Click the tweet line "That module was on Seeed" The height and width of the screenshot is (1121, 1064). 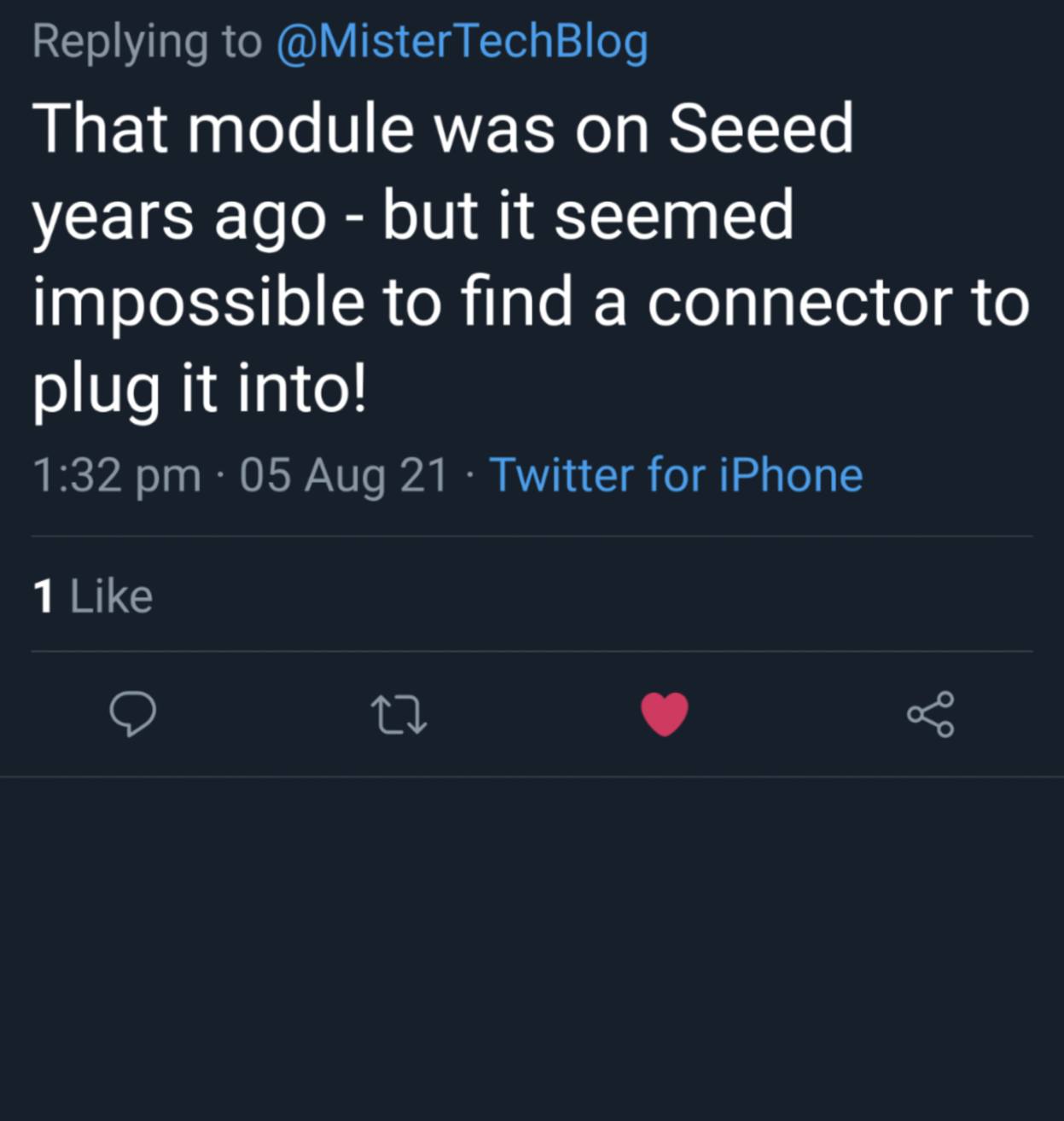point(443,128)
